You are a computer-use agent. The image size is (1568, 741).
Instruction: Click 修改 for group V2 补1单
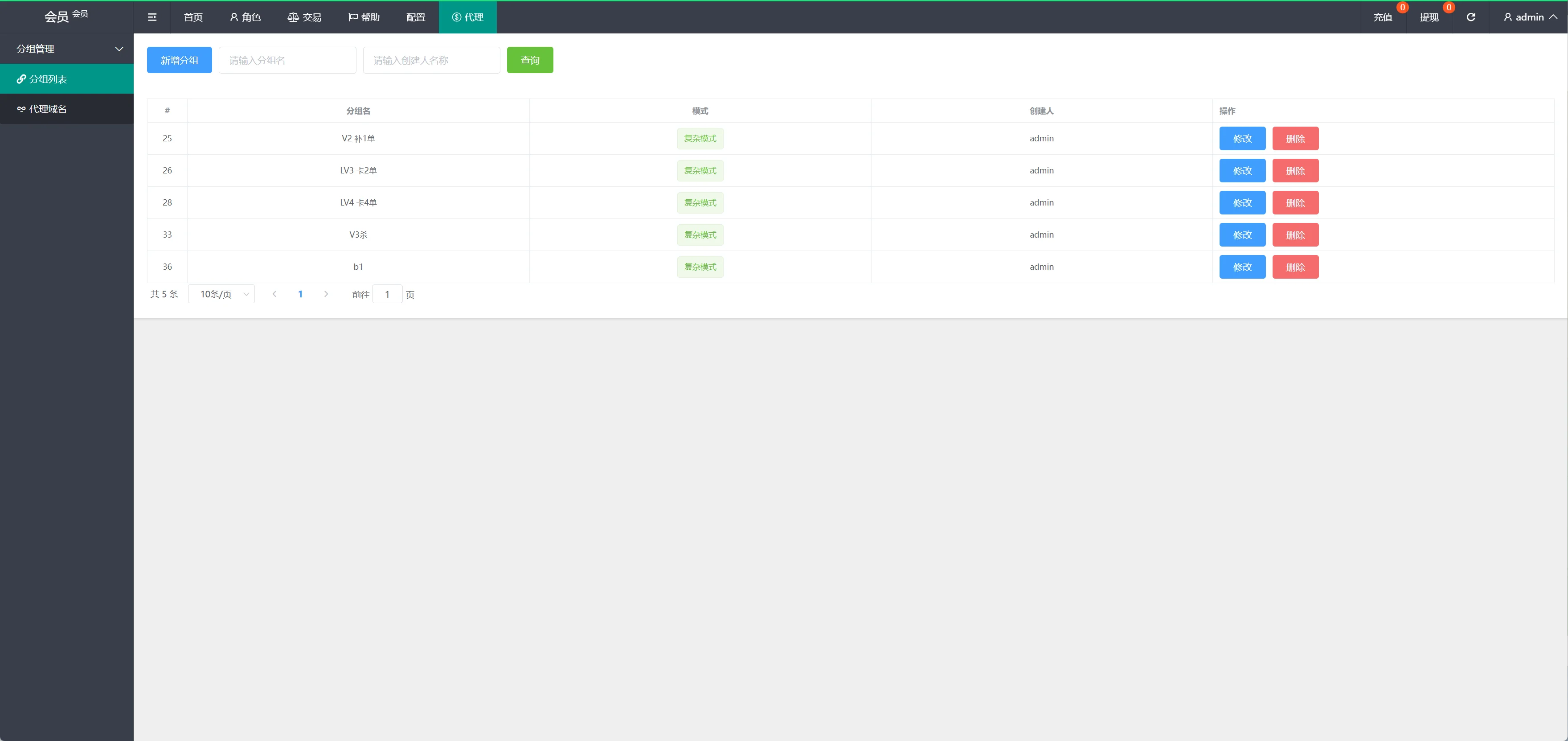pos(1242,139)
